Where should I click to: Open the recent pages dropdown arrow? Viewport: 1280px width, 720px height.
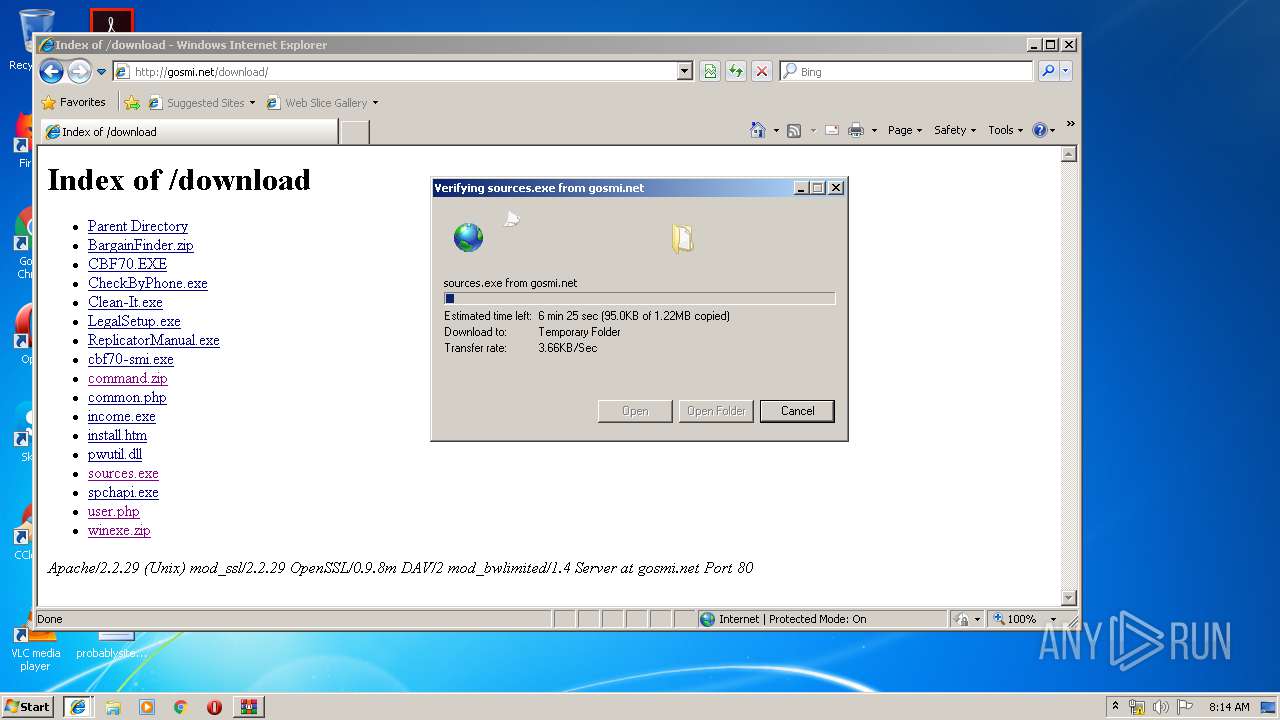coord(101,72)
